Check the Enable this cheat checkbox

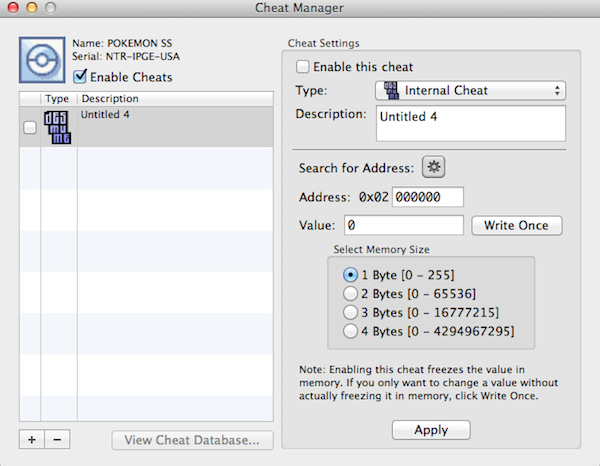[303, 67]
